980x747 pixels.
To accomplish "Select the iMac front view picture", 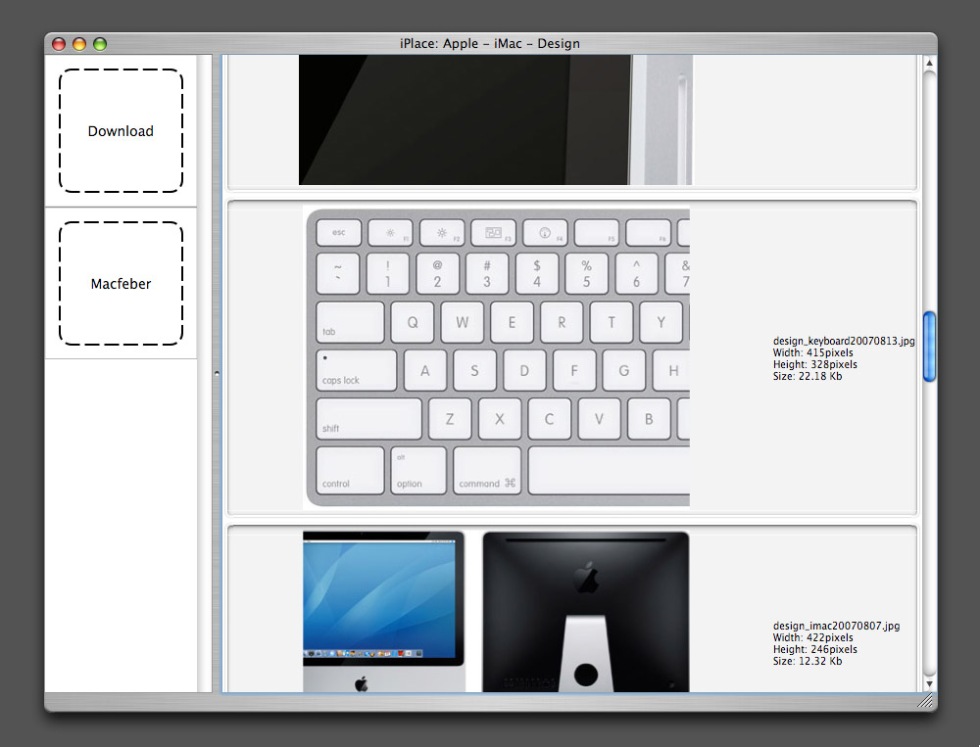I will [384, 611].
